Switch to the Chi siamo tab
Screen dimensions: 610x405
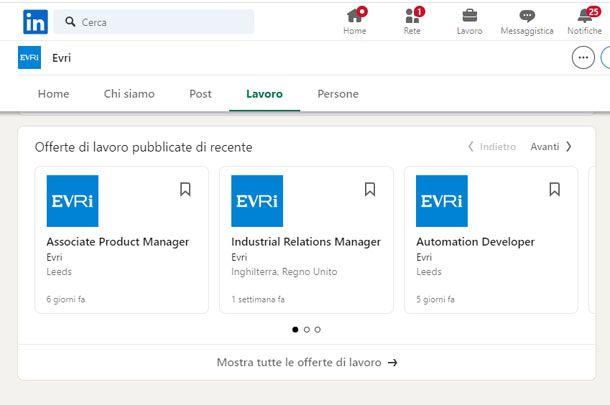[x=129, y=94]
